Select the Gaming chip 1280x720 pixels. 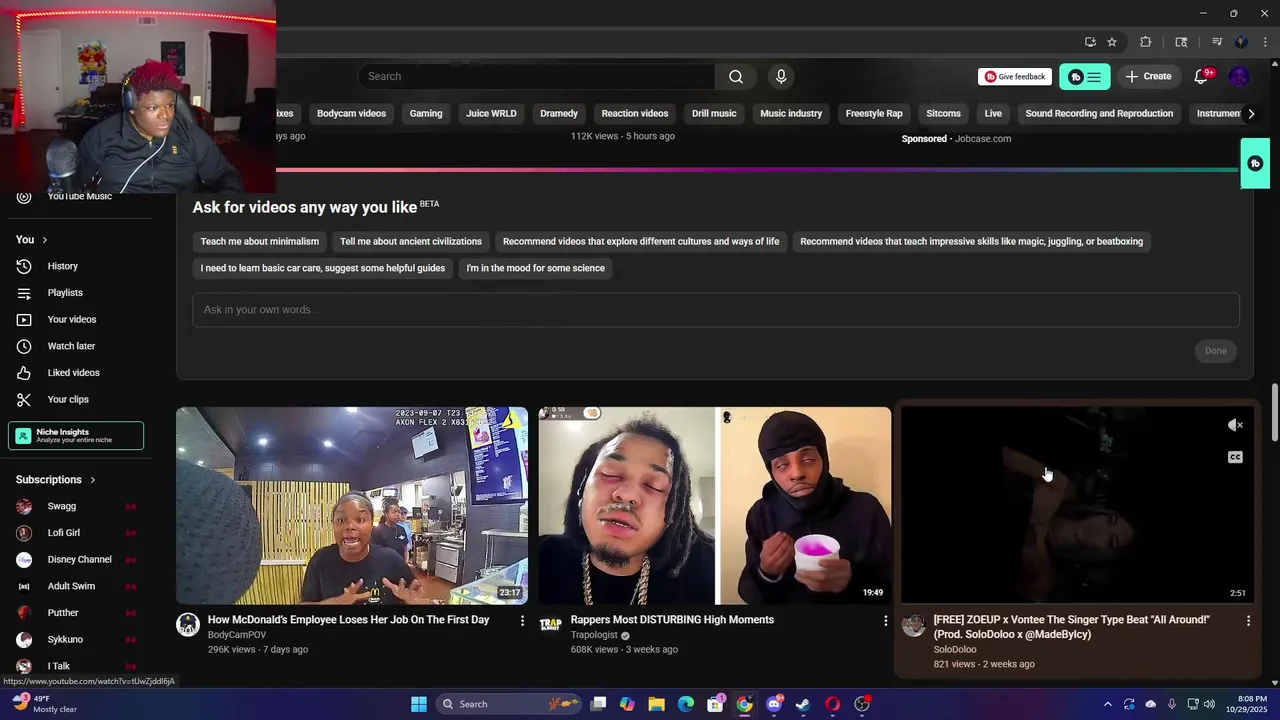[426, 114]
